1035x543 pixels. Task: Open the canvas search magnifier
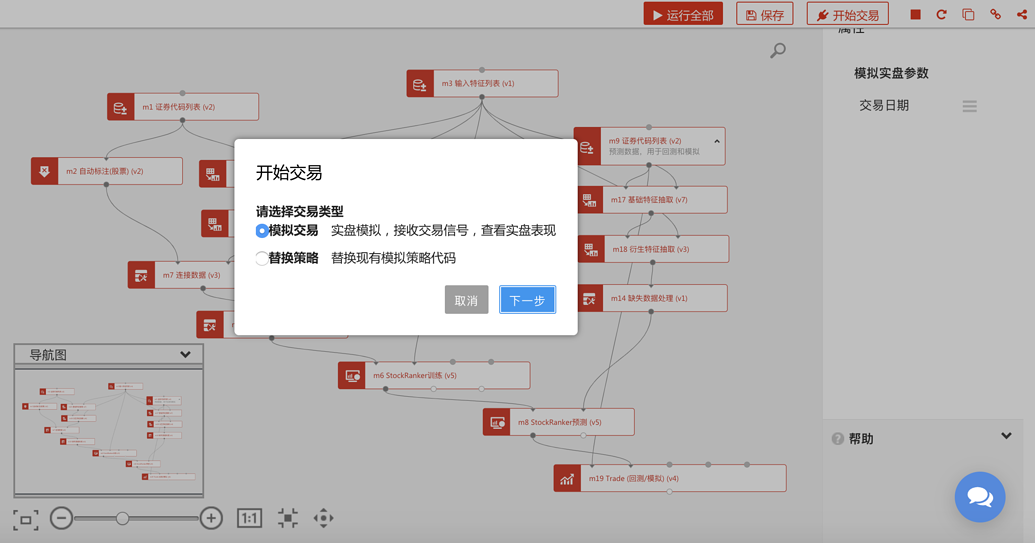point(778,50)
